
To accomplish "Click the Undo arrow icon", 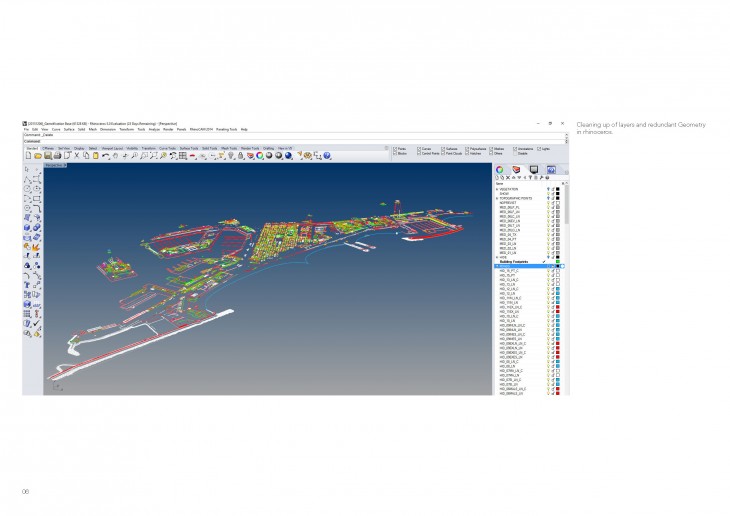I will tap(108, 155).
